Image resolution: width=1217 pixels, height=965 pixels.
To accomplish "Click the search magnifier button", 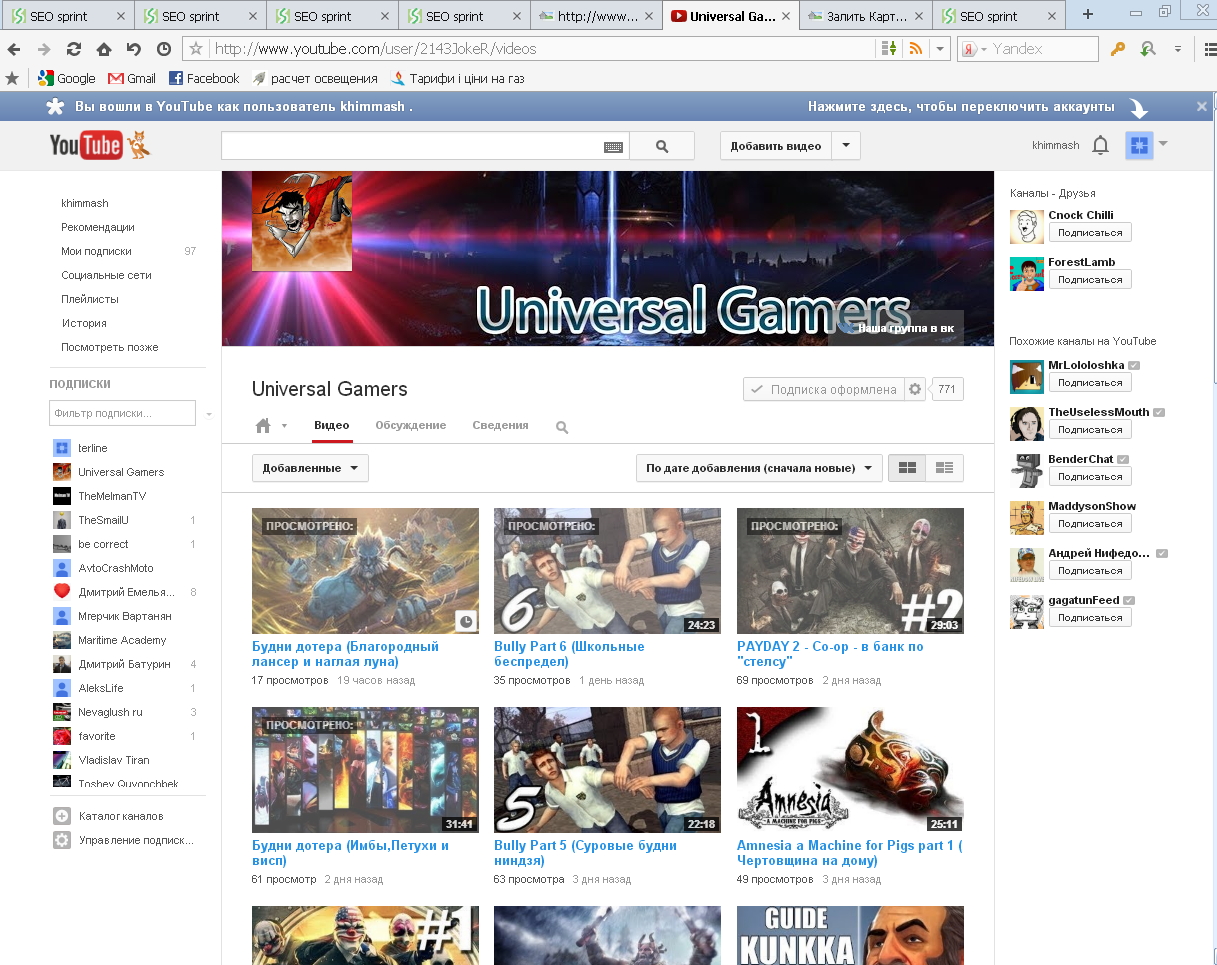I will pyautogui.click(x=661, y=146).
